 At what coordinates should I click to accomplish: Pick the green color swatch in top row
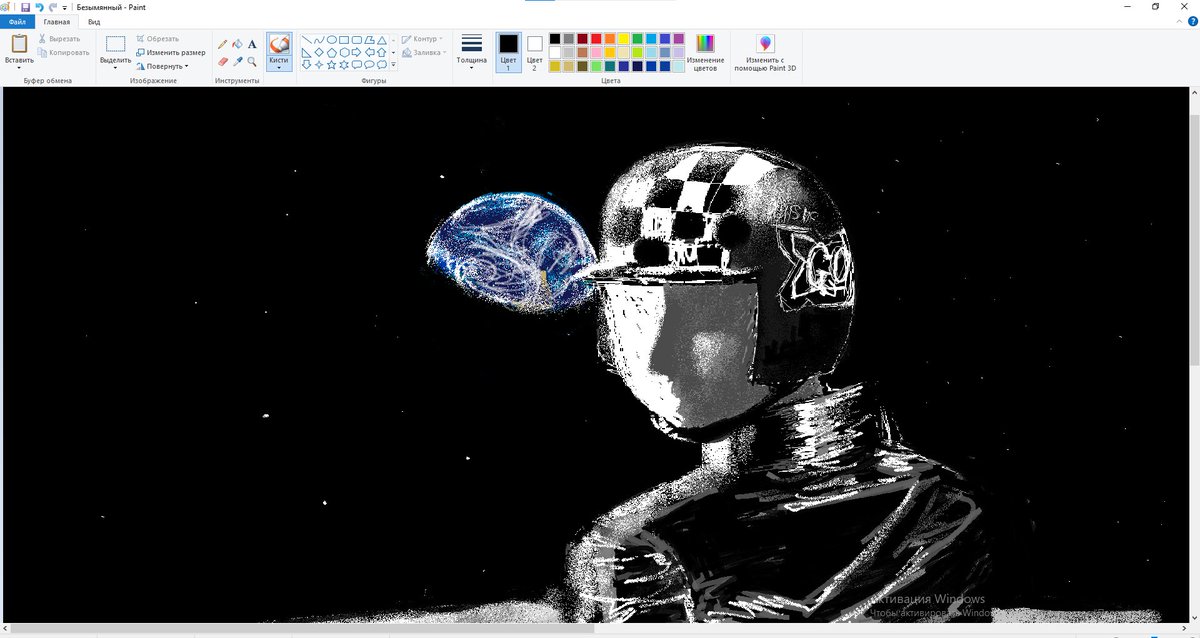[x=637, y=39]
